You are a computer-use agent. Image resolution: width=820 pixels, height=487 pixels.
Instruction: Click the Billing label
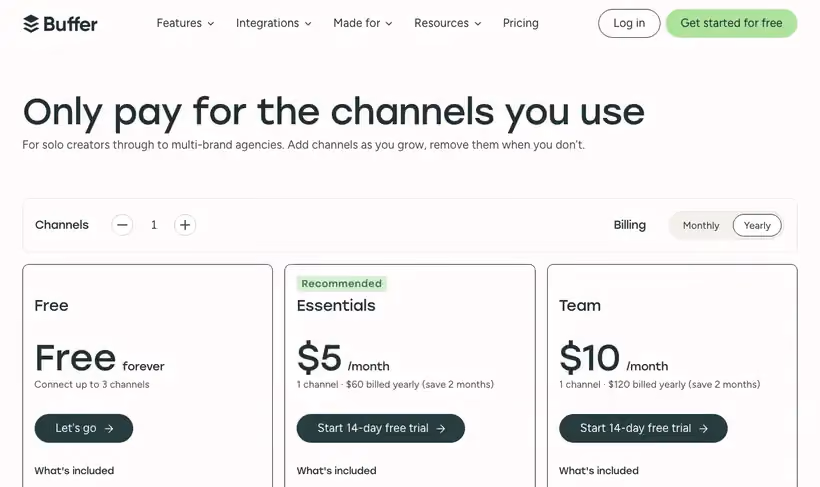click(x=630, y=225)
